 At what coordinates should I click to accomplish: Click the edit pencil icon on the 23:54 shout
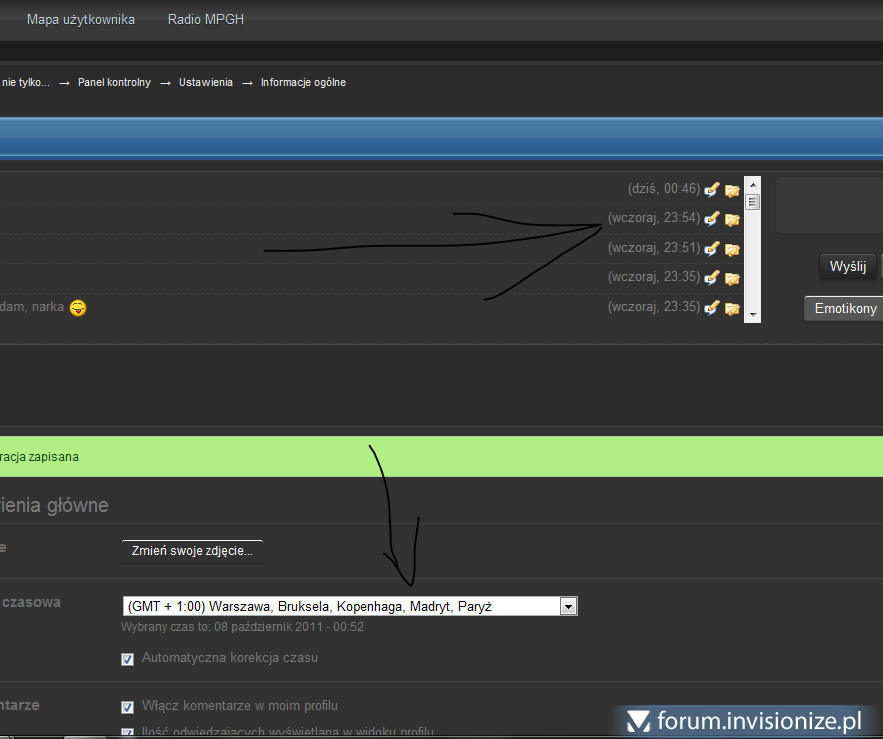tap(712, 218)
